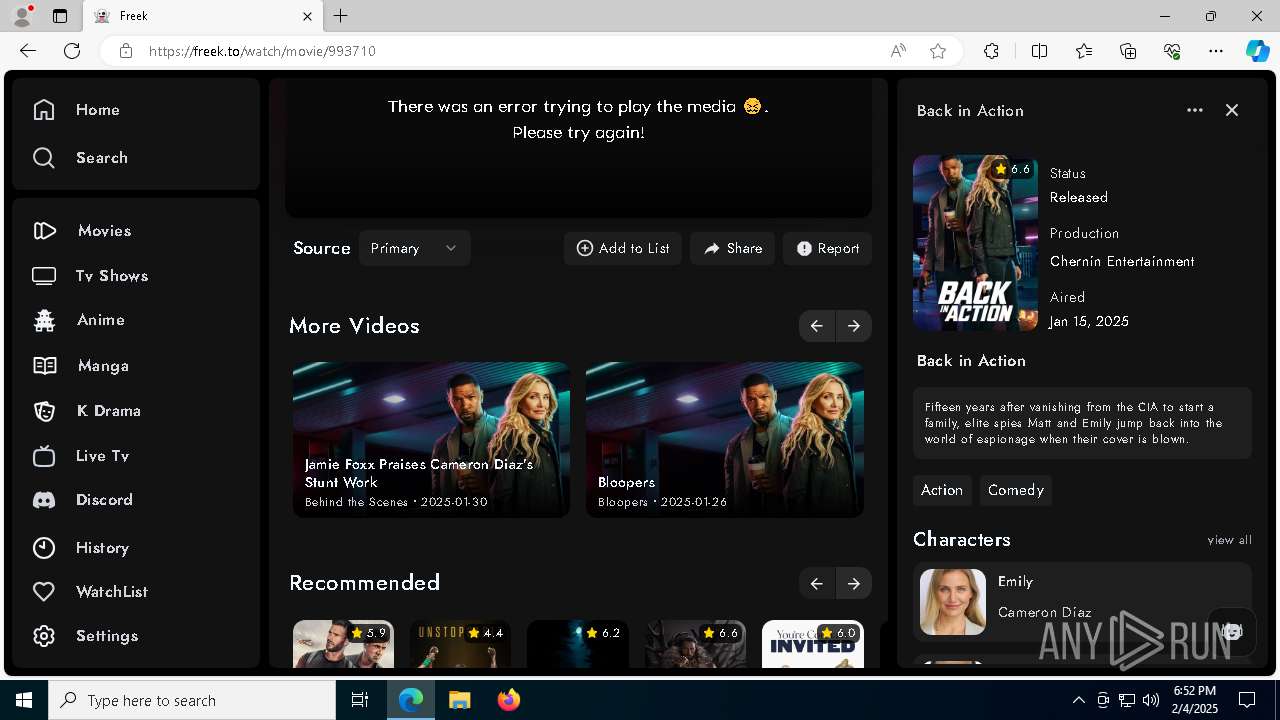Open Settings in sidebar
The height and width of the screenshot is (720, 1280).
pos(85,636)
